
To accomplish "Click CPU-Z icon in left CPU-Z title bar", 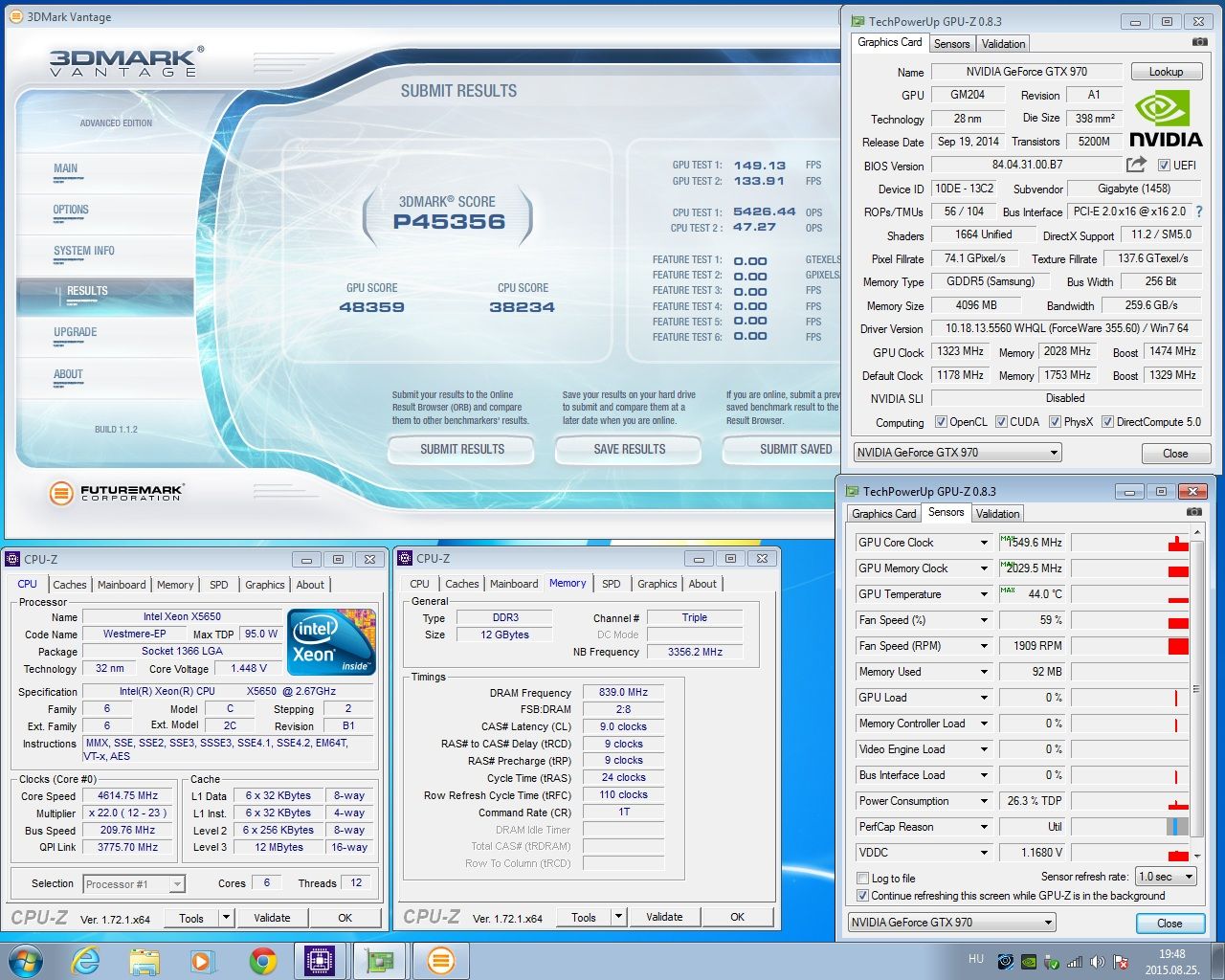I will pyautogui.click(x=12, y=559).
